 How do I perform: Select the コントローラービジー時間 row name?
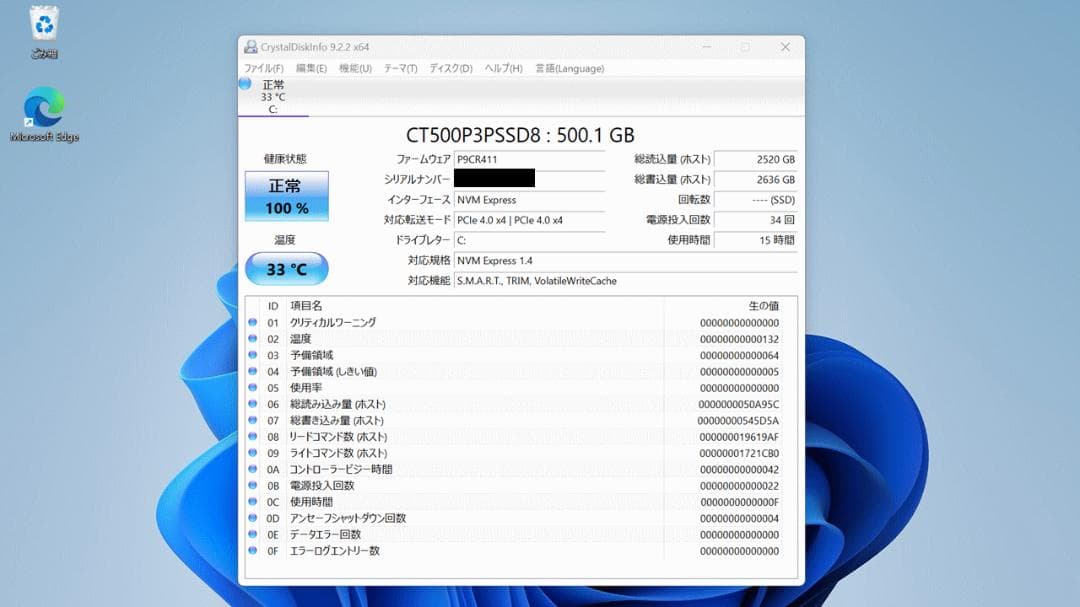[x=341, y=469]
